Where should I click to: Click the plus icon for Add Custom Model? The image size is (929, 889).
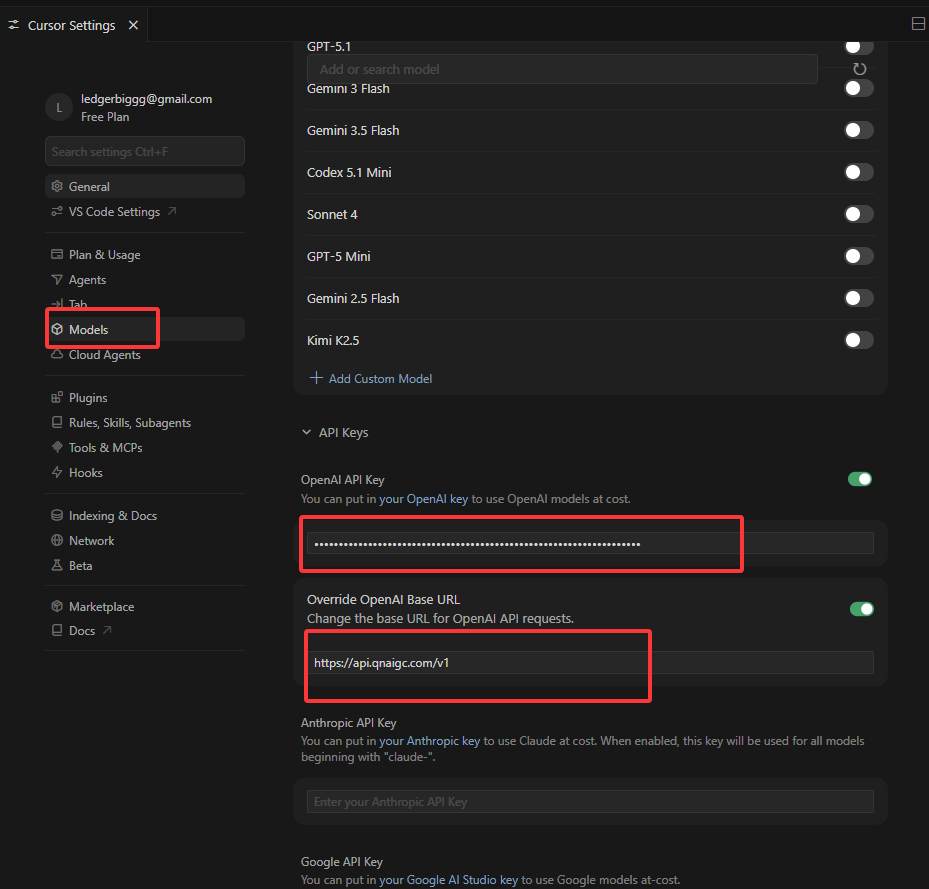316,378
